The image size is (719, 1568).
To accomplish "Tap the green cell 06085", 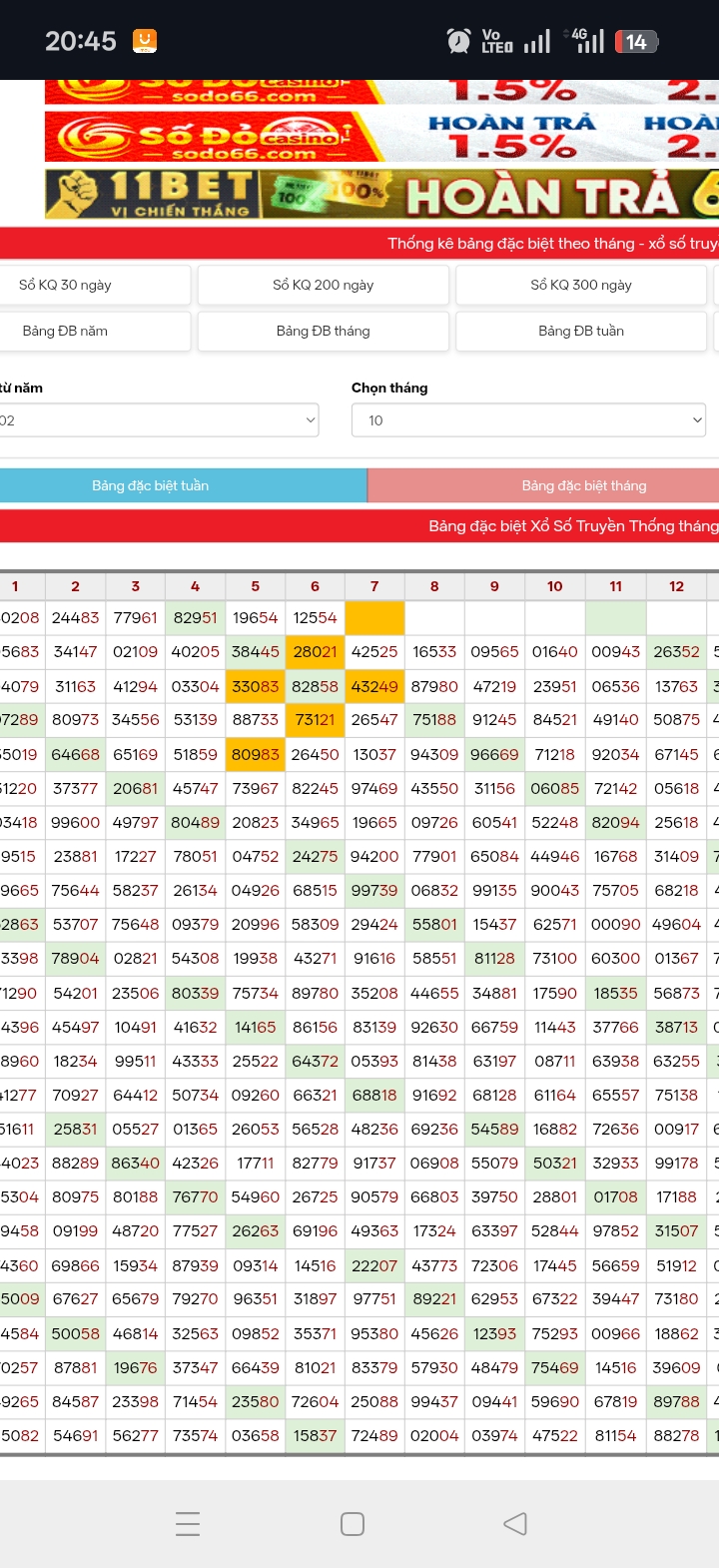I will pos(554,788).
